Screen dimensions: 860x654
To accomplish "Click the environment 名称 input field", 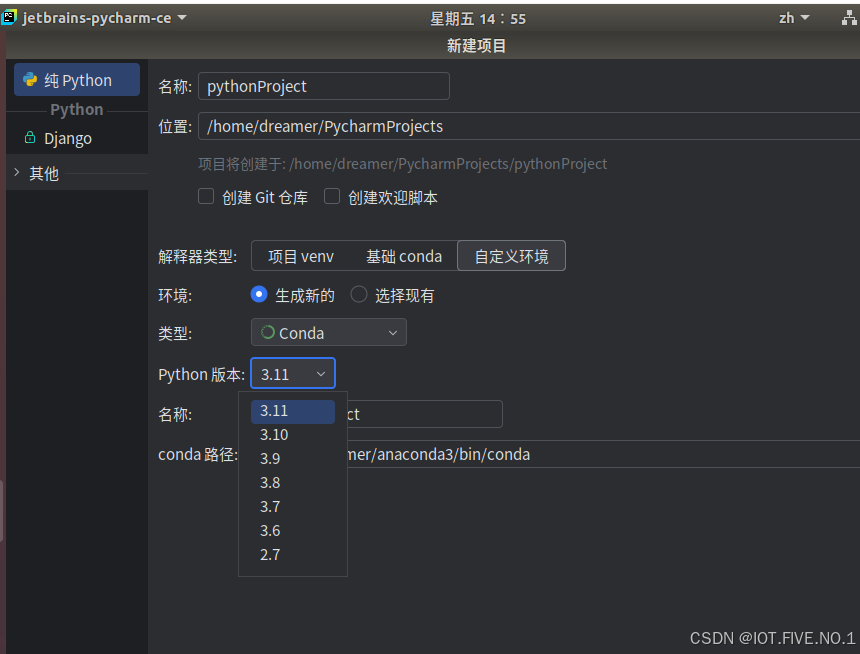I will click(x=425, y=414).
